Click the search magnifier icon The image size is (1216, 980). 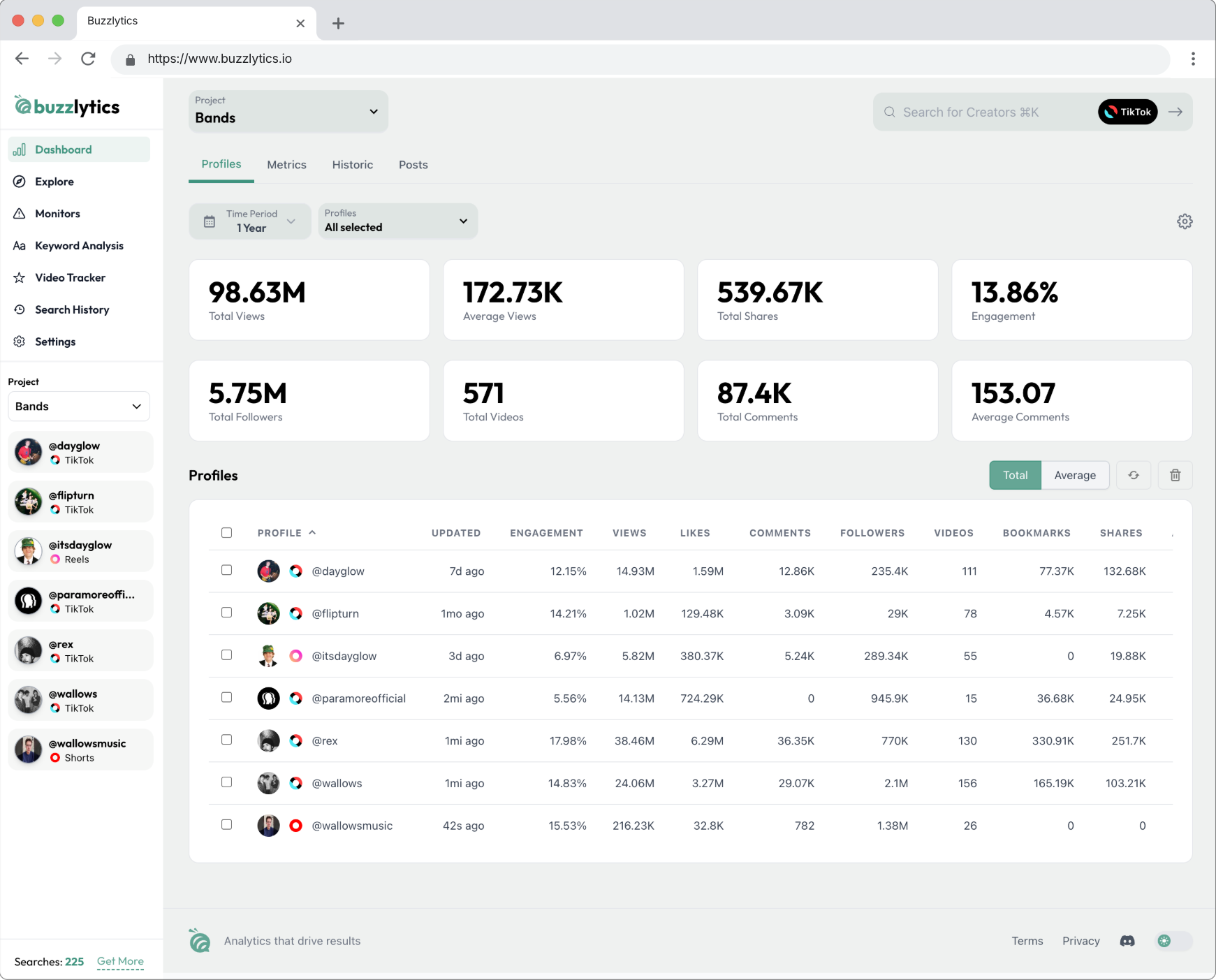point(890,112)
